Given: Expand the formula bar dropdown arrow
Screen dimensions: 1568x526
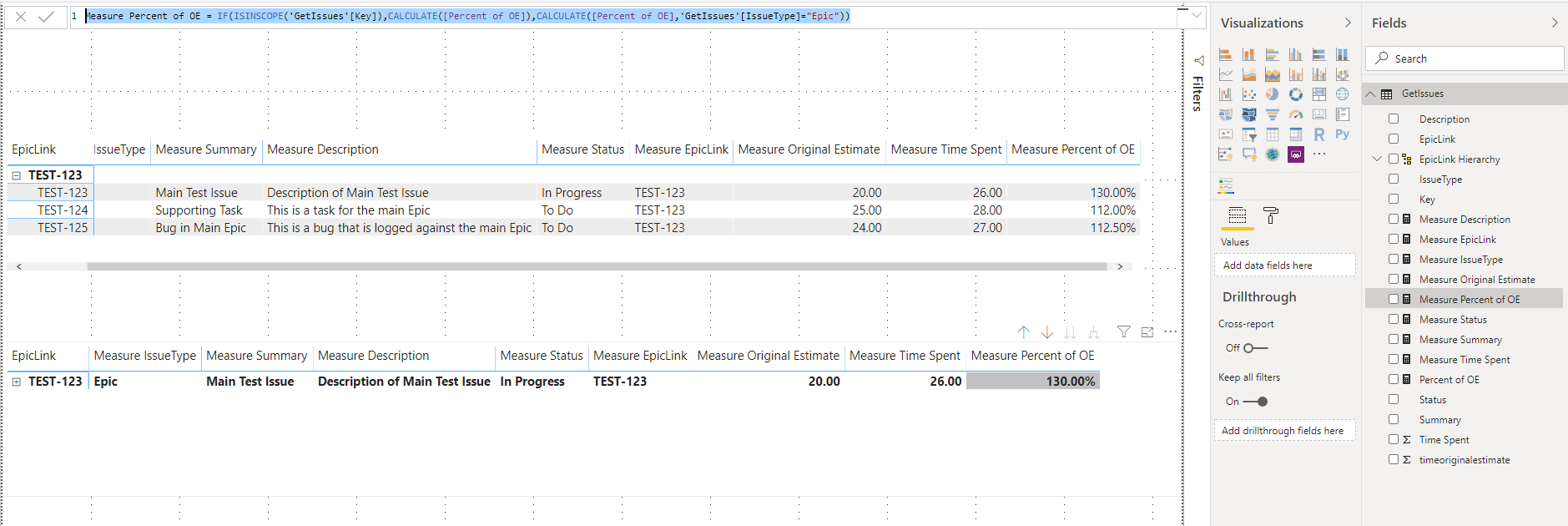Looking at the screenshot, I should [1197, 15].
